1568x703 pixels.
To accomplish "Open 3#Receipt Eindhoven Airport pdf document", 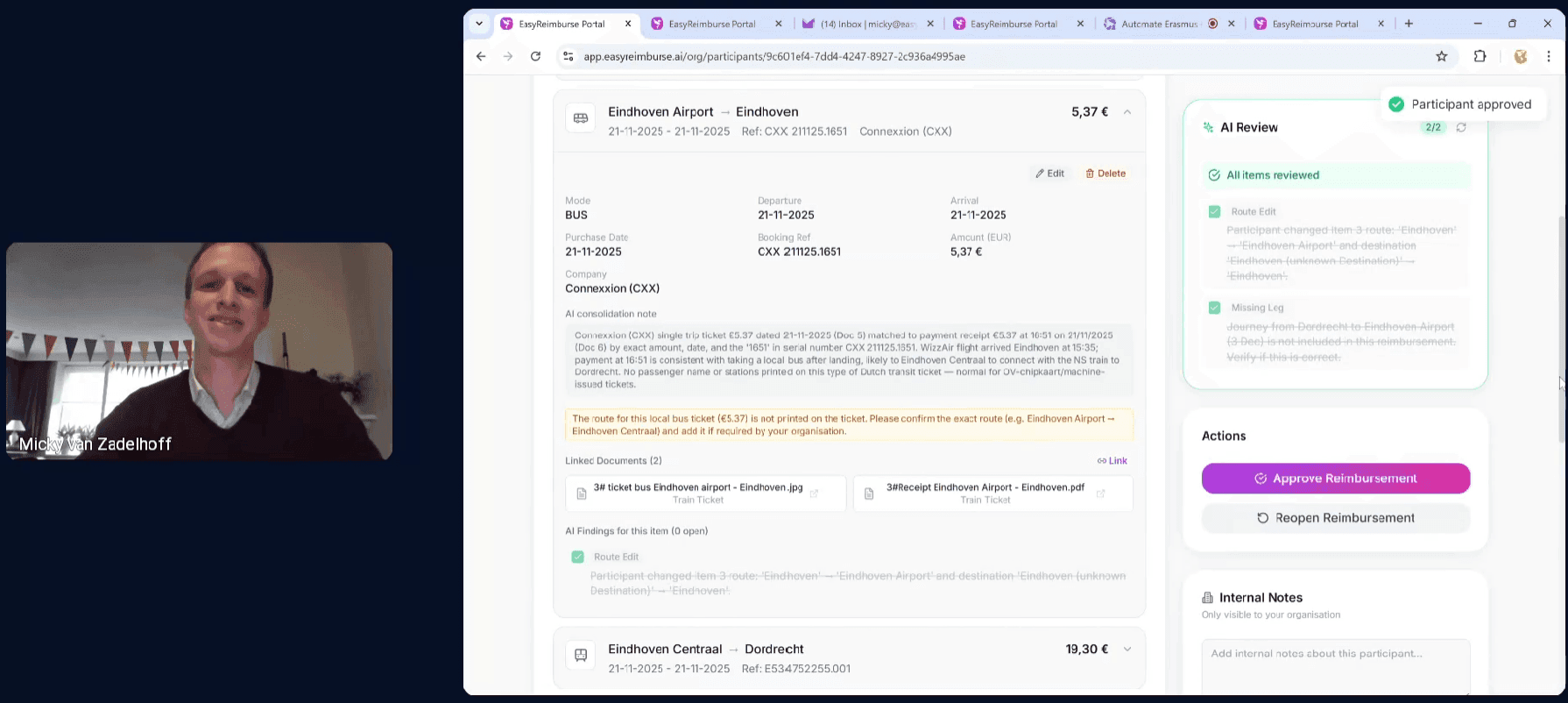I will click(x=992, y=494).
